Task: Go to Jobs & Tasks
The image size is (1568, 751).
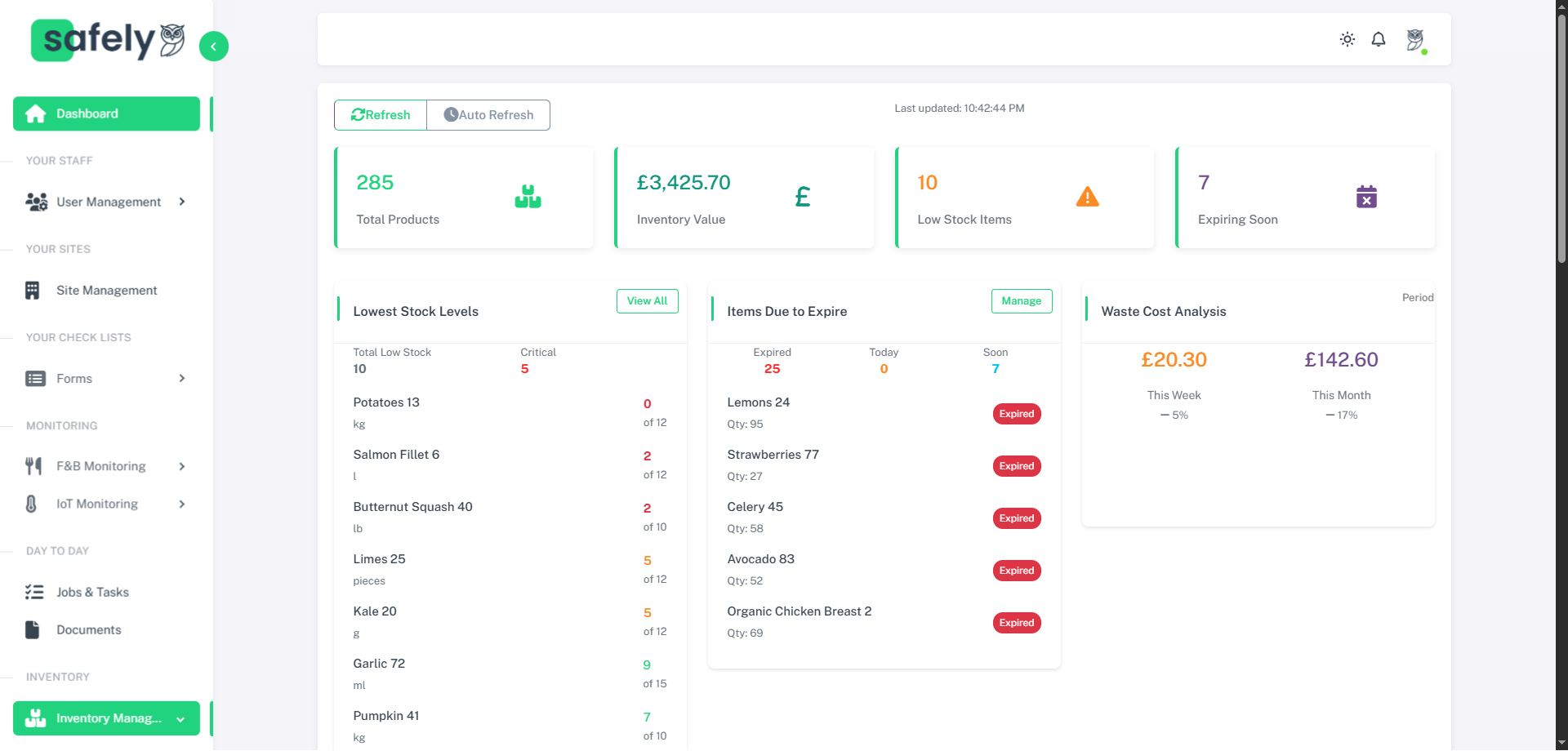Action: pos(92,593)
